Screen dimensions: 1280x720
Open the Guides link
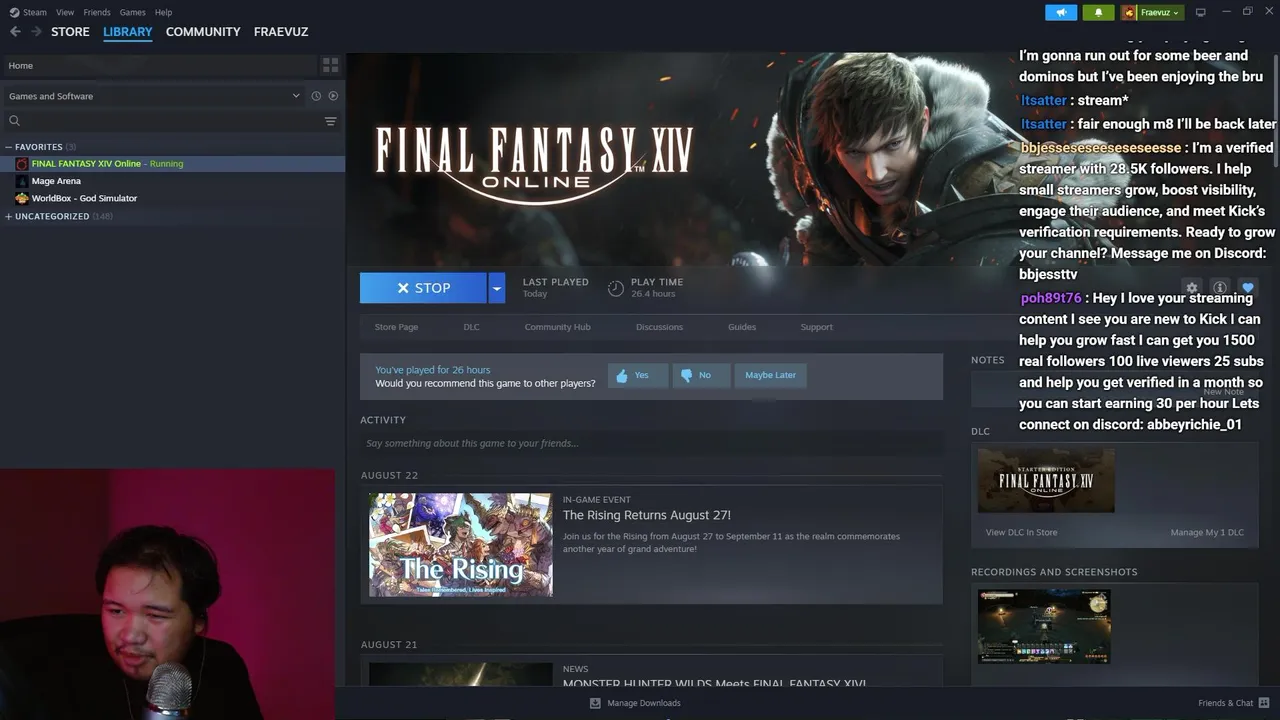click(742, 327)
